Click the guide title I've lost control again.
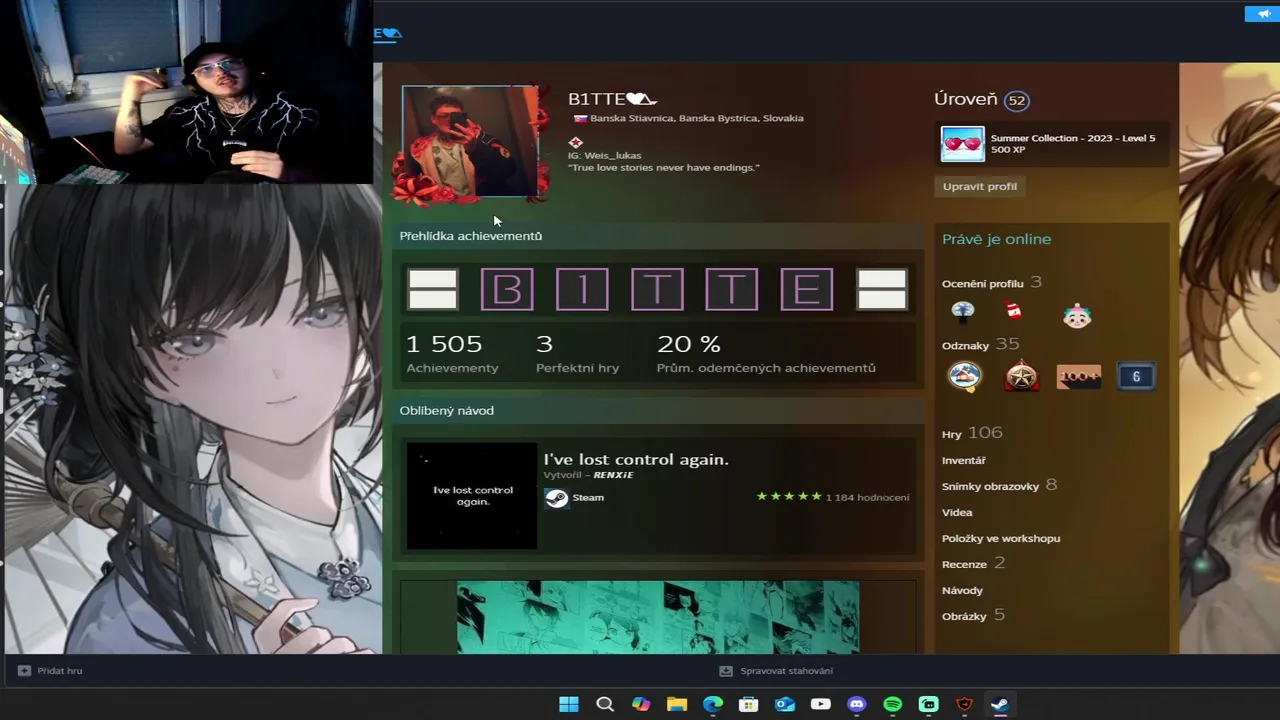The height and width of the screenshot is (720, 1280). 636,459
